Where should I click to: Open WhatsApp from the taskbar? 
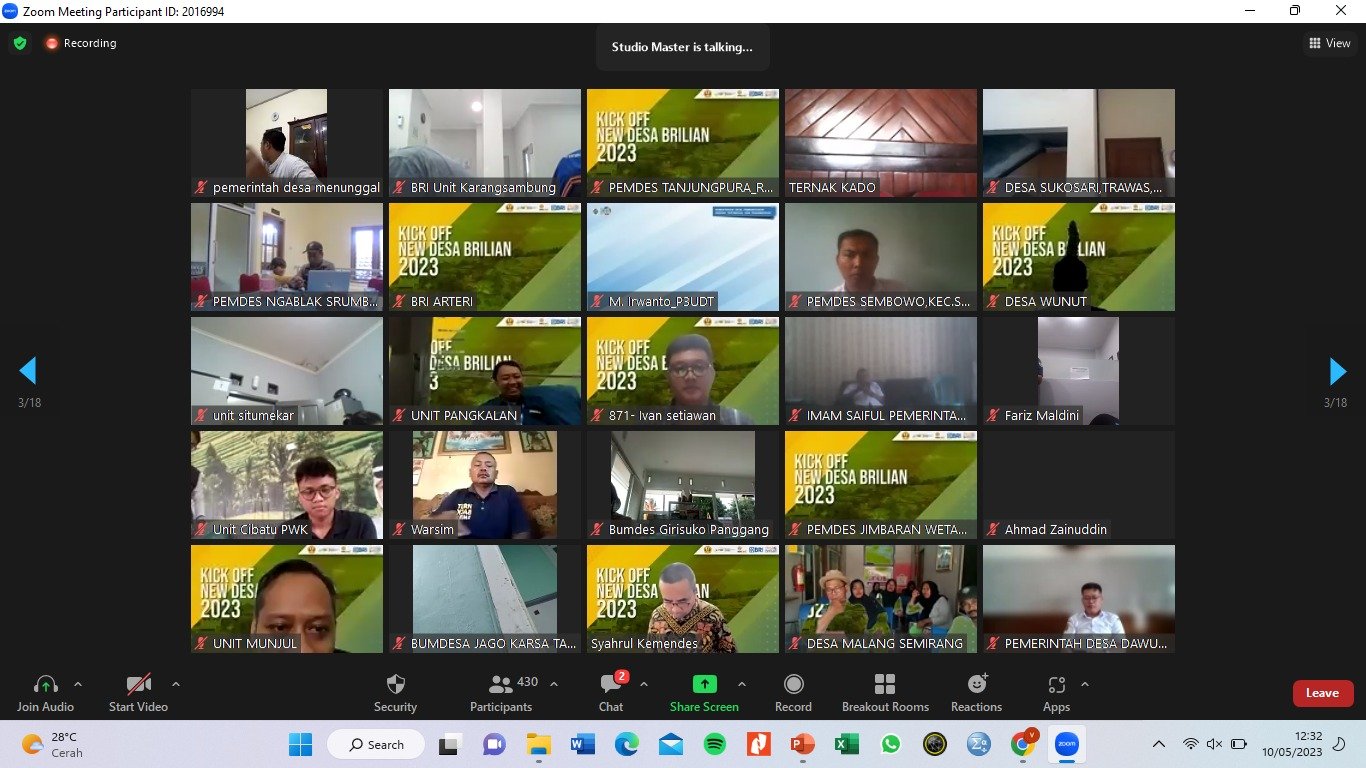point(891,744)
